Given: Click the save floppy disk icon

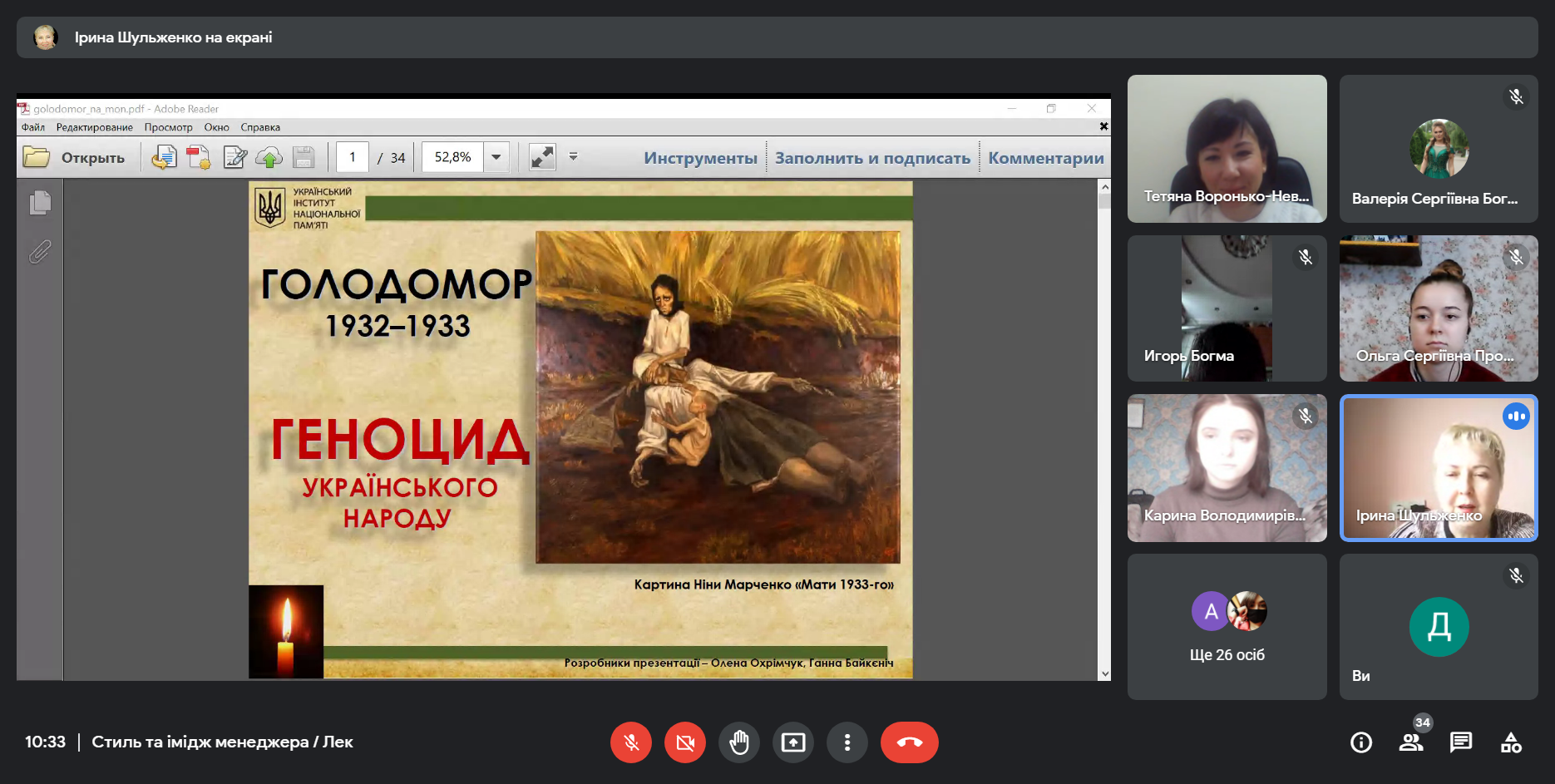Looking at the screenshot, I should coord(304,157).
